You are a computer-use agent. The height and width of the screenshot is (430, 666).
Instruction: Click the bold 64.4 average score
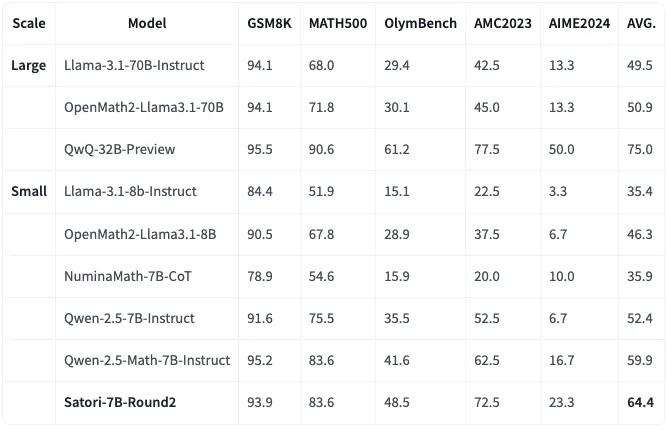coord(639,402)
